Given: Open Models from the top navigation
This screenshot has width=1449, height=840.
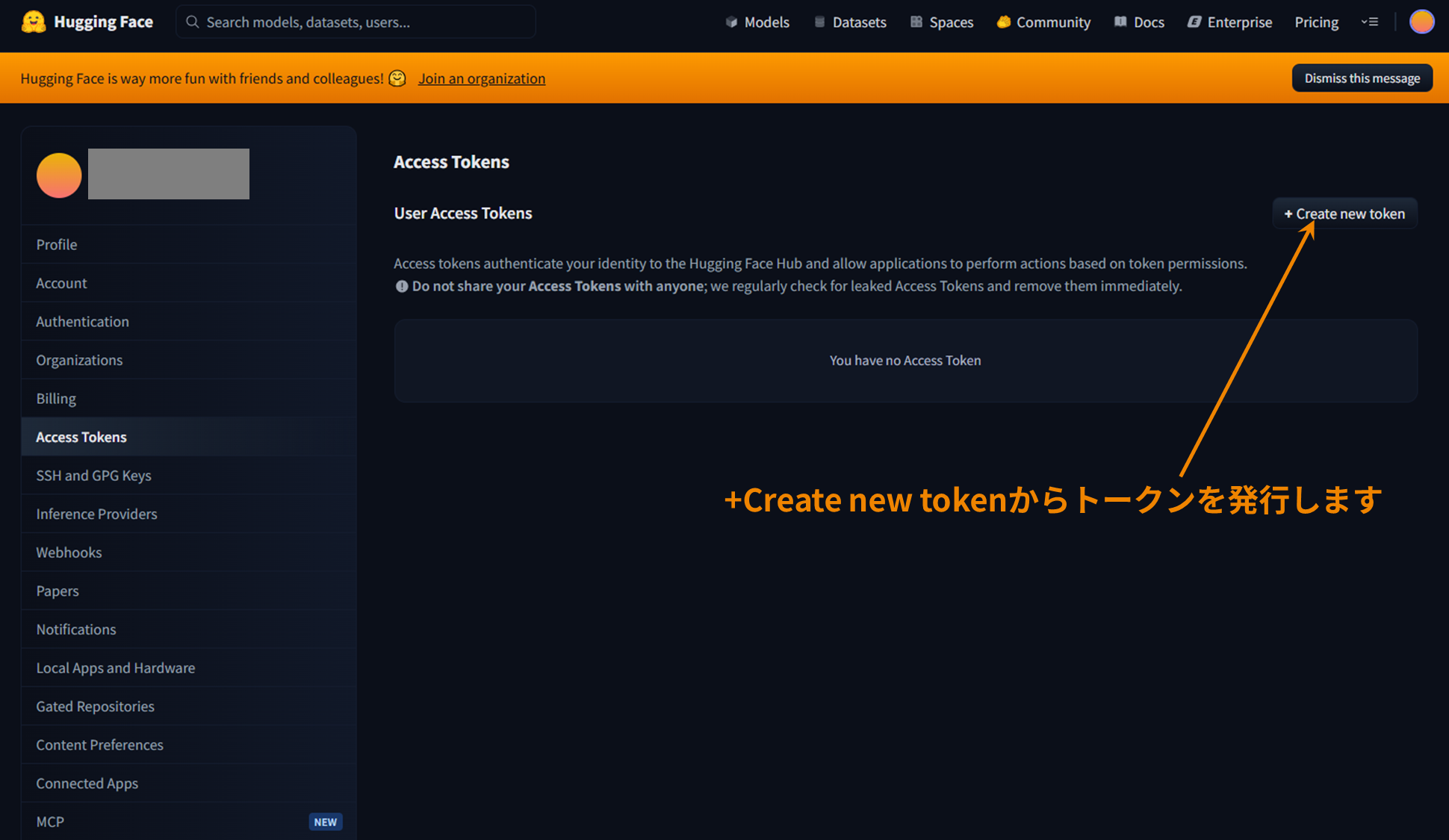Looking at the screenshot, I should [x=757, y=22].
